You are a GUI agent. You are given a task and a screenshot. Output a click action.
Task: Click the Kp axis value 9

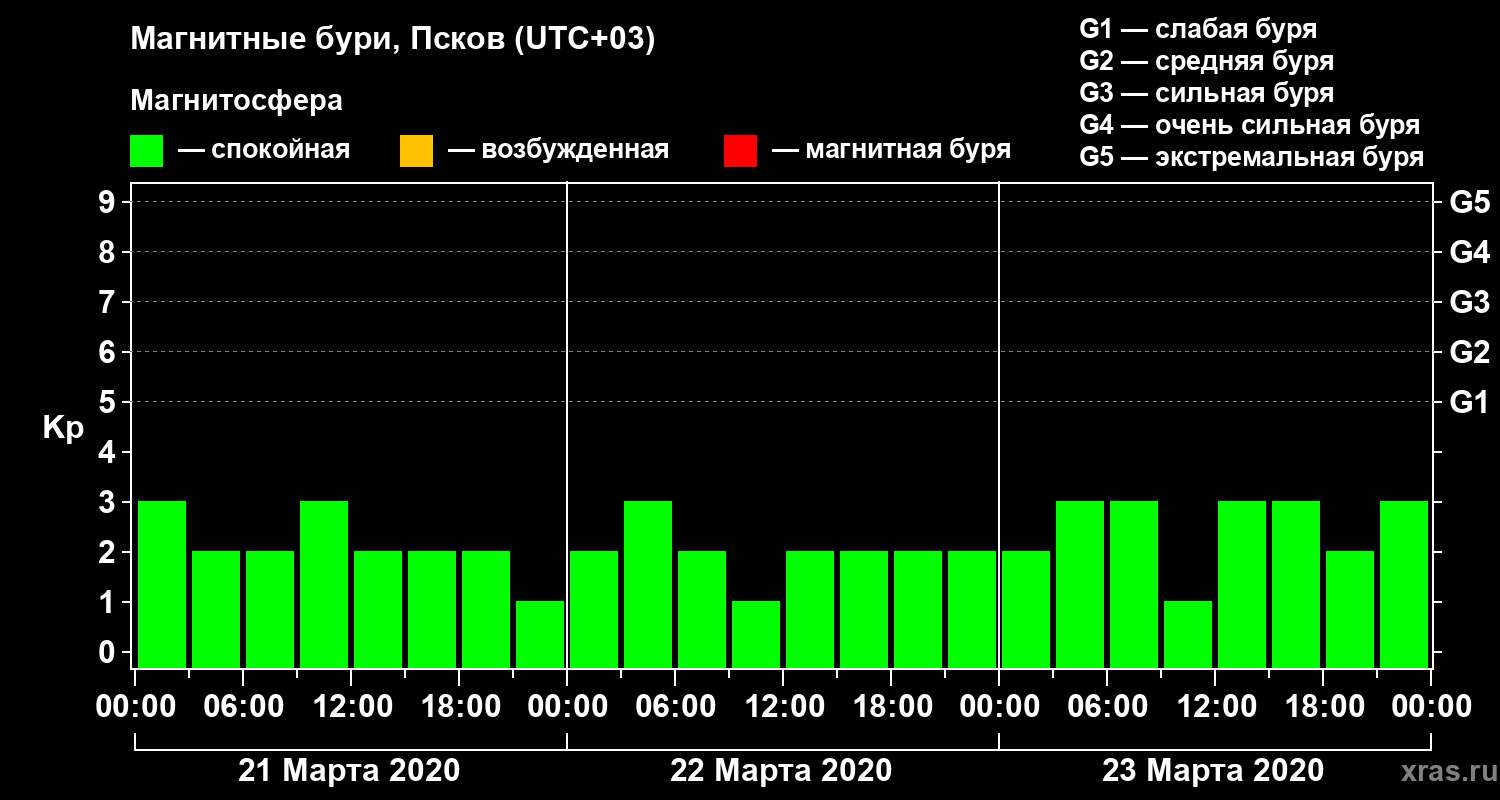(109, 202)
